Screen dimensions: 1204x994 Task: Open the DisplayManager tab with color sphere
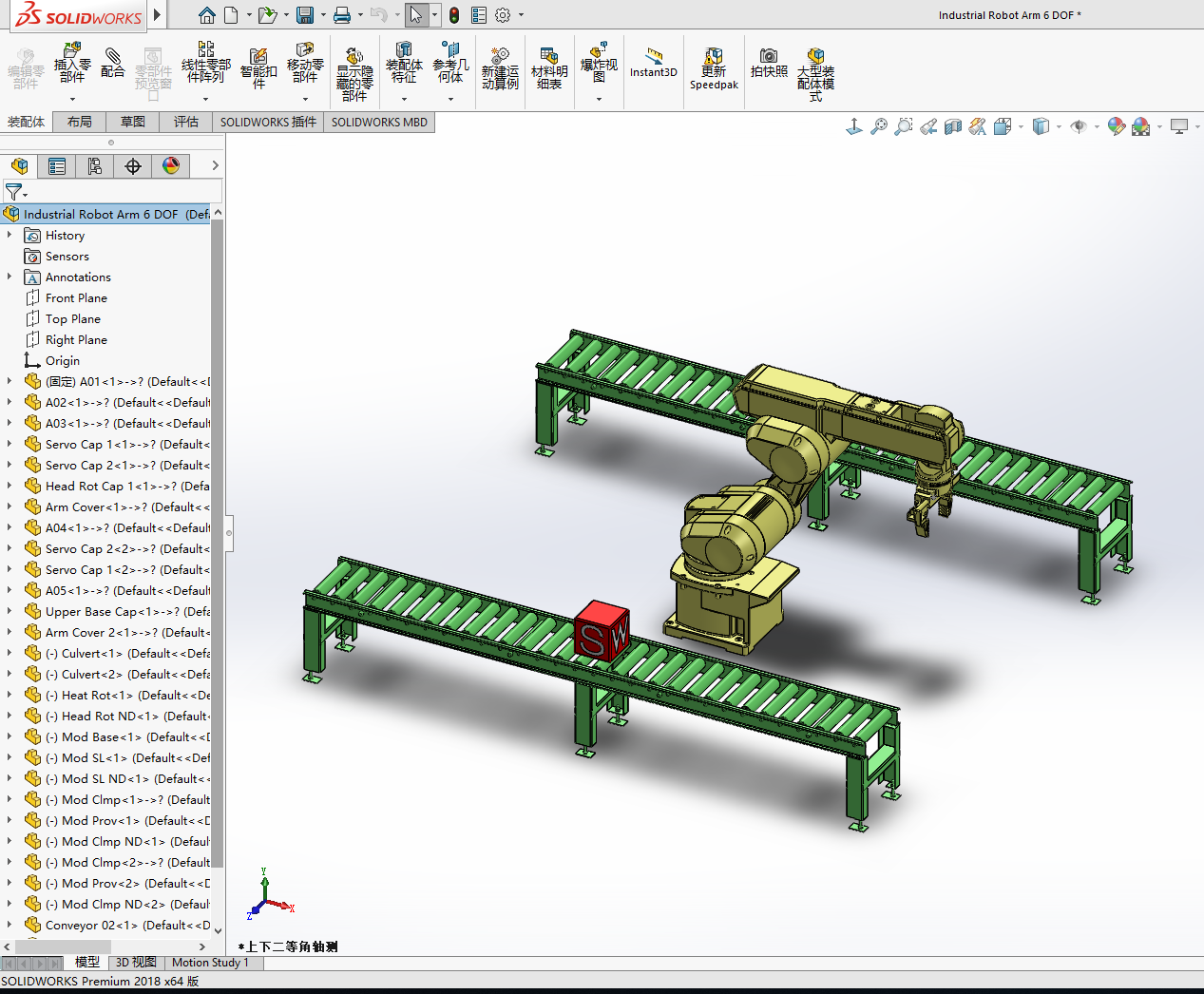click(x=171, y=166)
